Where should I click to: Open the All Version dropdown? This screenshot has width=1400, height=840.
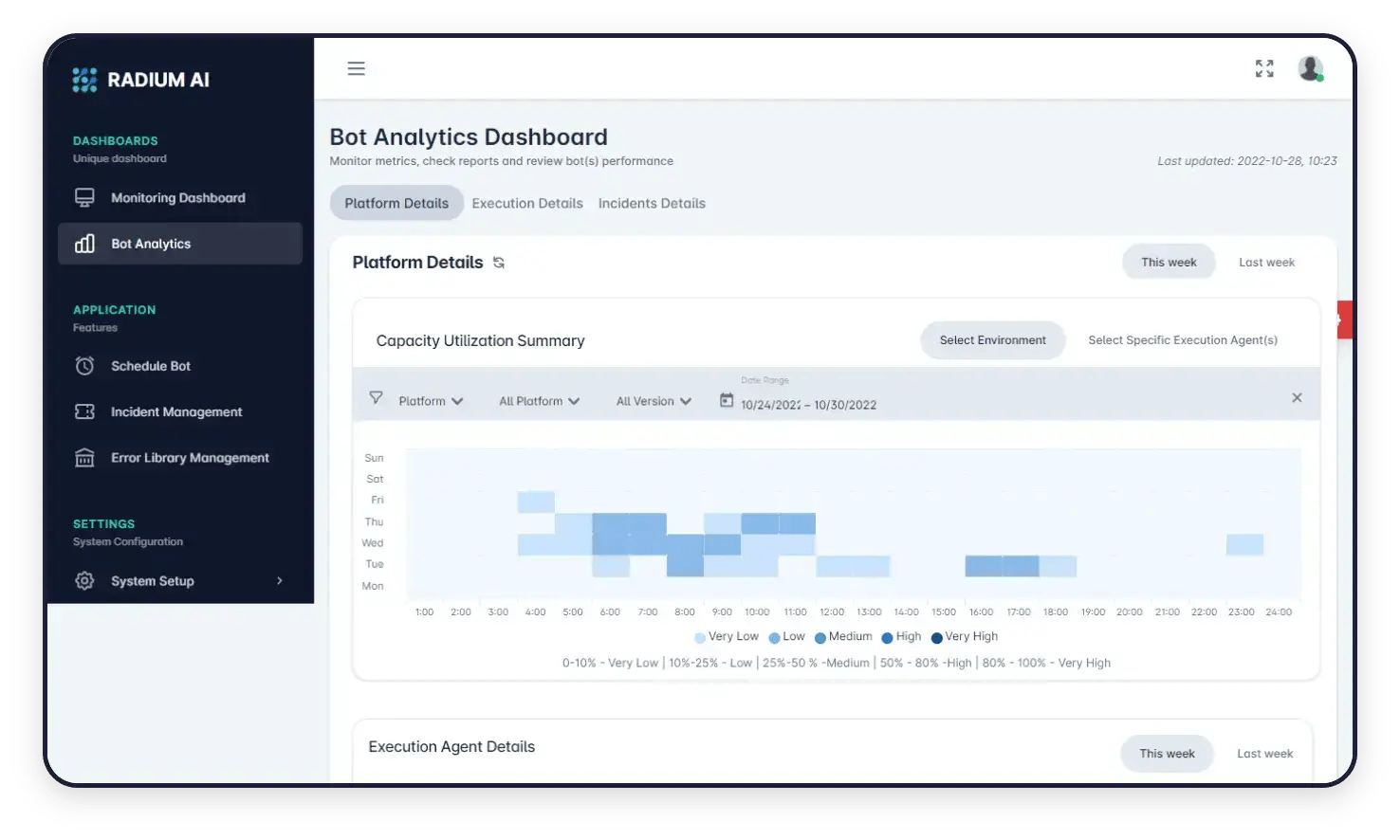pyautogui.click(x=654, y=401)
